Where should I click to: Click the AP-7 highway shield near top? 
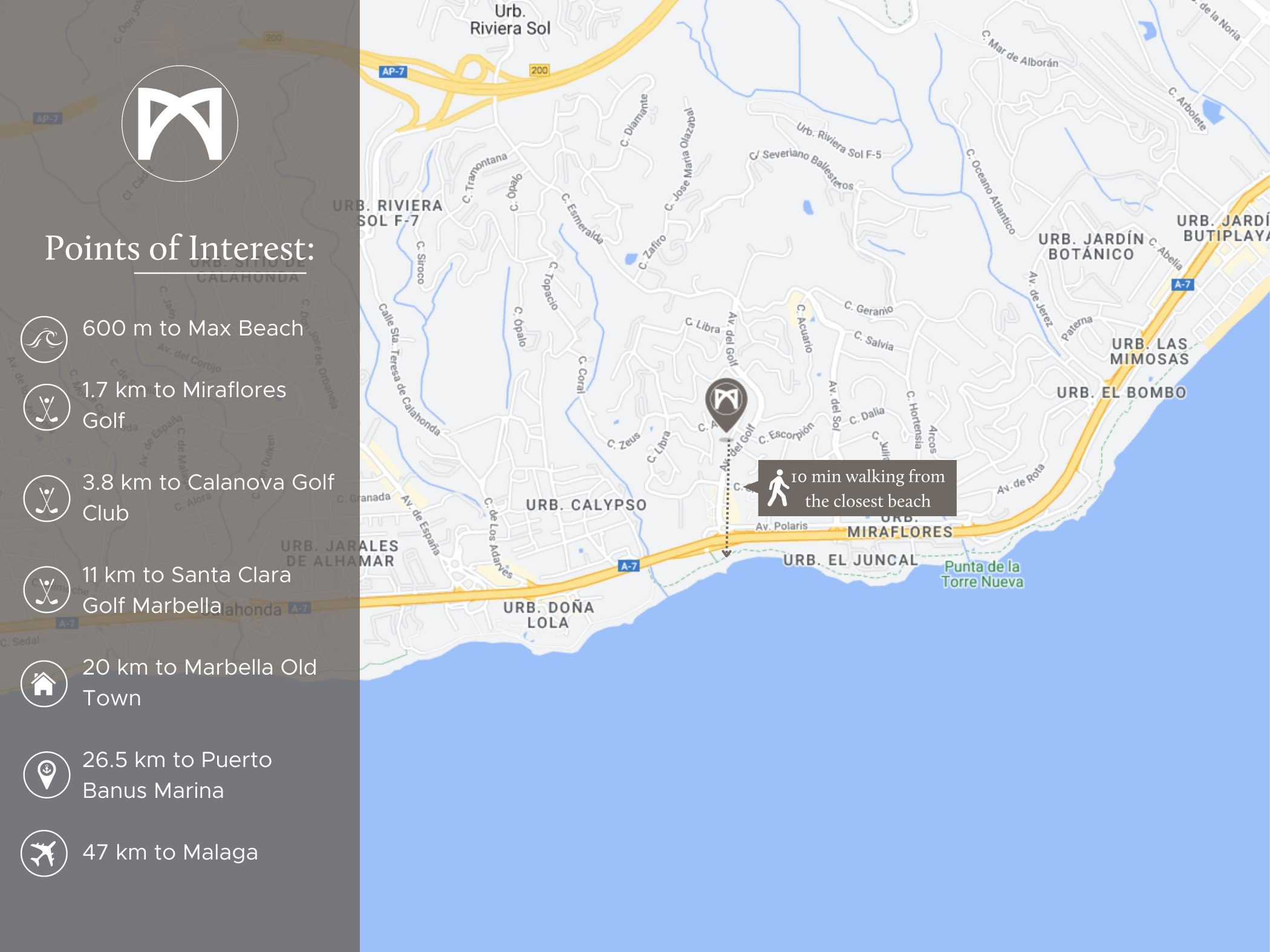393,71
